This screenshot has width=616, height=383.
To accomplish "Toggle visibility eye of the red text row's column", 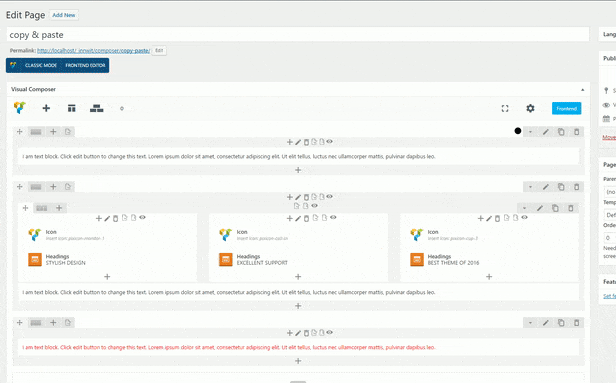I will (x=330, y=332).
